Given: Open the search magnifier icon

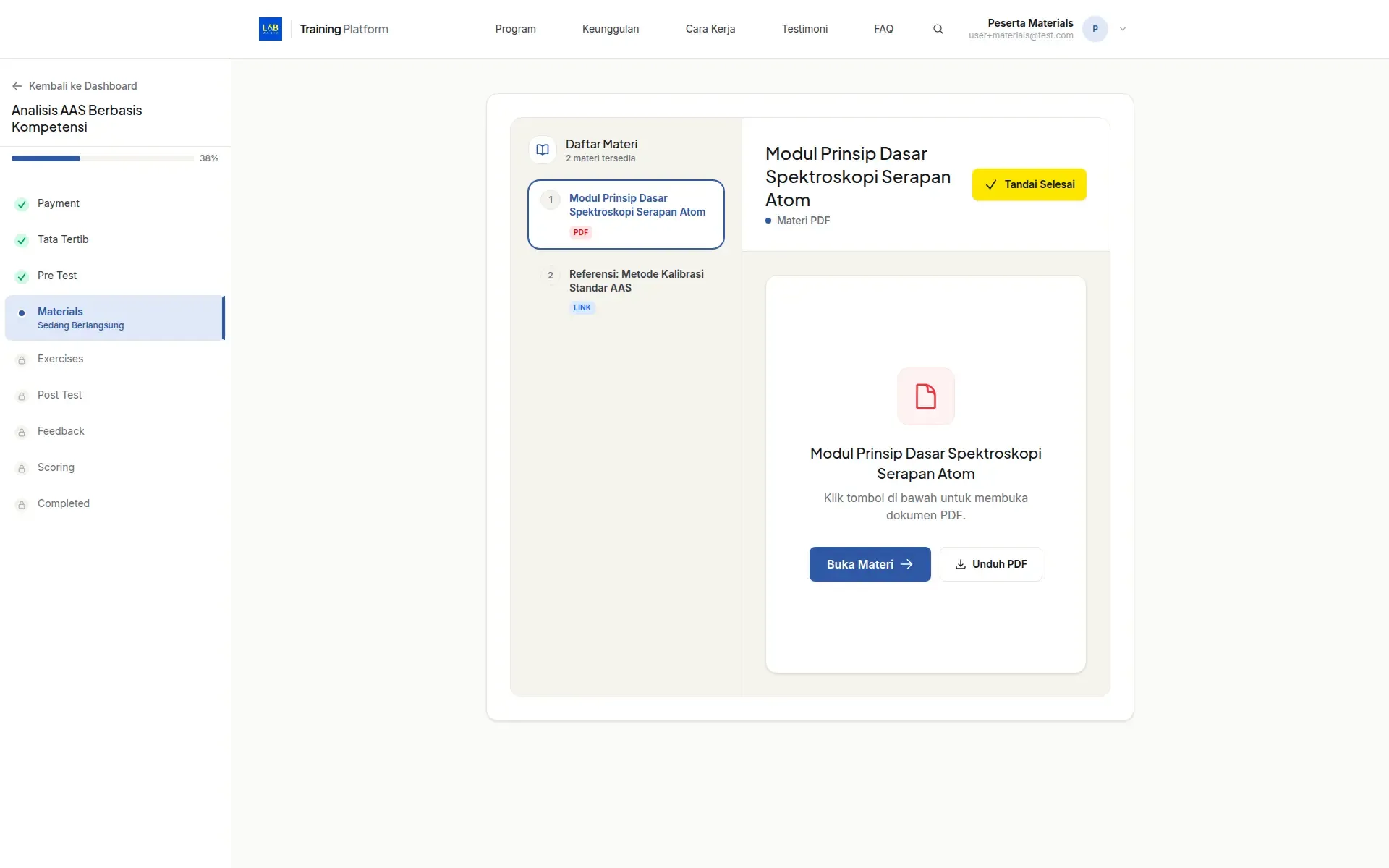Looking at the screenshot, I should click(938, 29).
